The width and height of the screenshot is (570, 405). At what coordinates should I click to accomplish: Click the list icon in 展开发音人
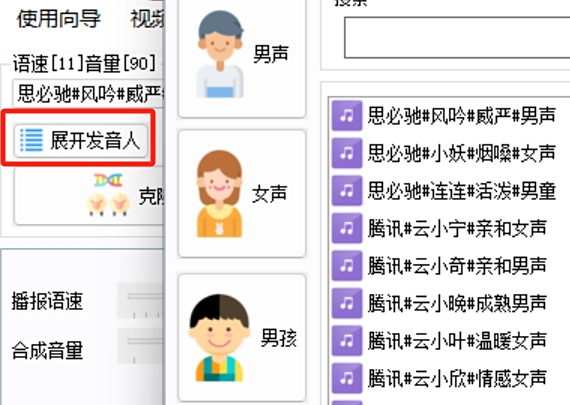pos(31,140)
